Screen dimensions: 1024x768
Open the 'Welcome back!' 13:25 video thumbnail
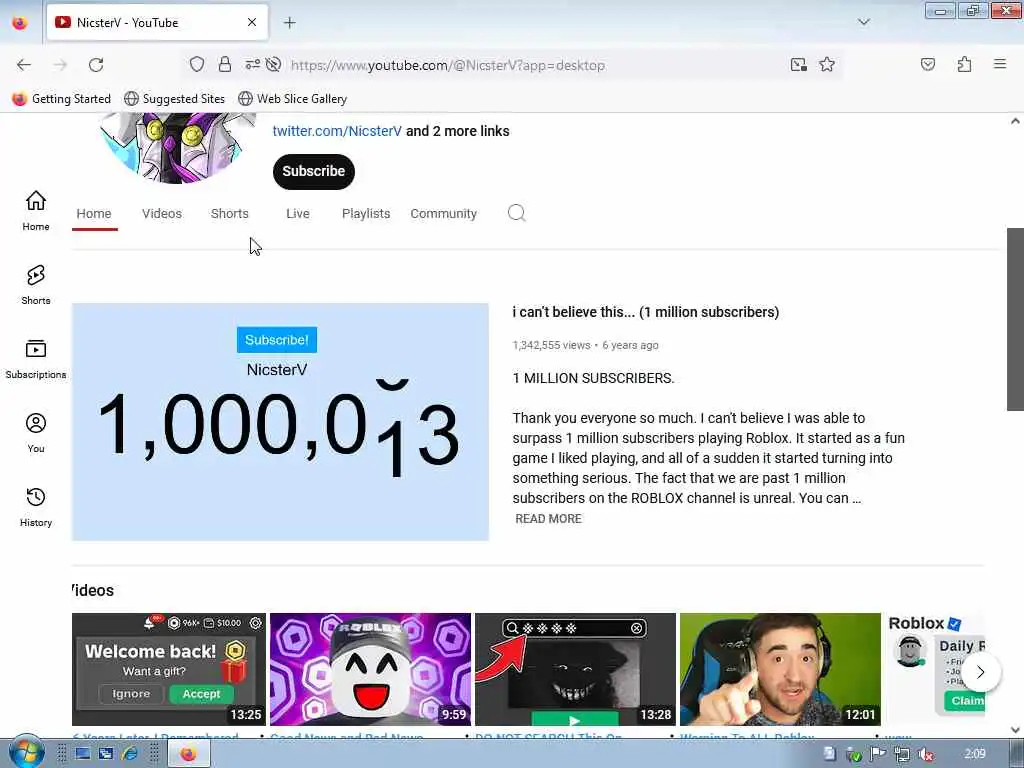pos(169,669)
